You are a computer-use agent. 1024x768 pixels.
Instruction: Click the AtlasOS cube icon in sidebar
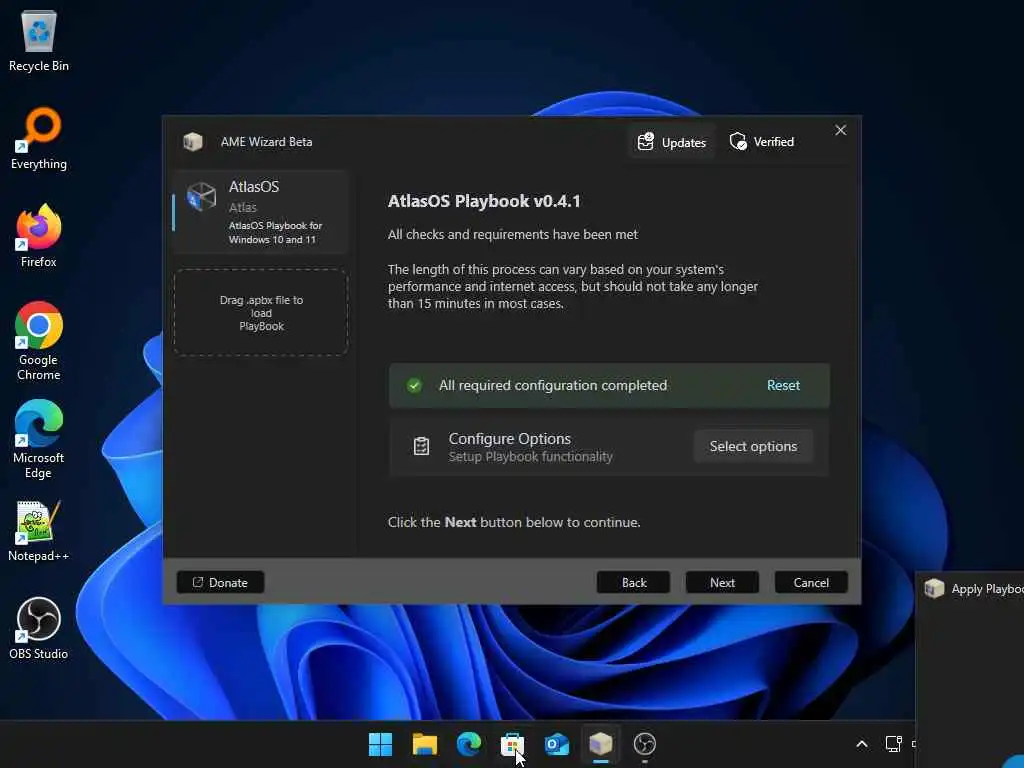click(201, 197)
